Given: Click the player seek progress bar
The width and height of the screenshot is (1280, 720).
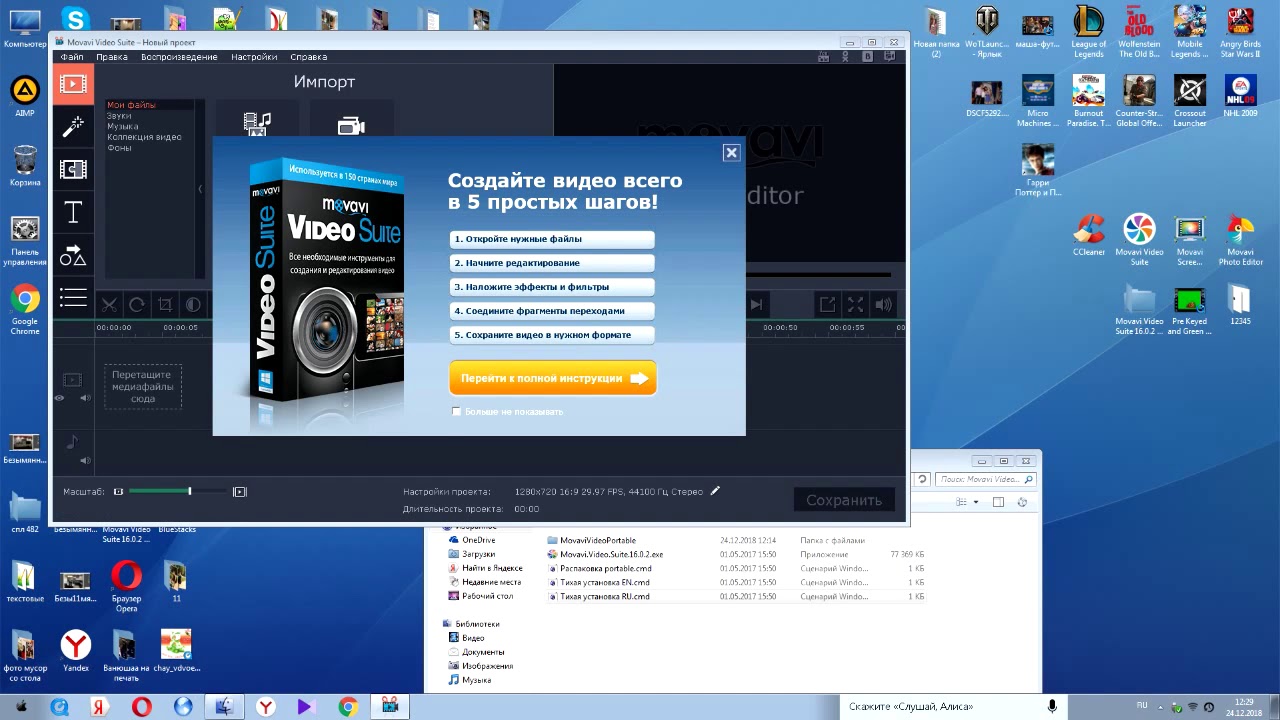Looking at the screenshot, I should [x=818, y=274].
